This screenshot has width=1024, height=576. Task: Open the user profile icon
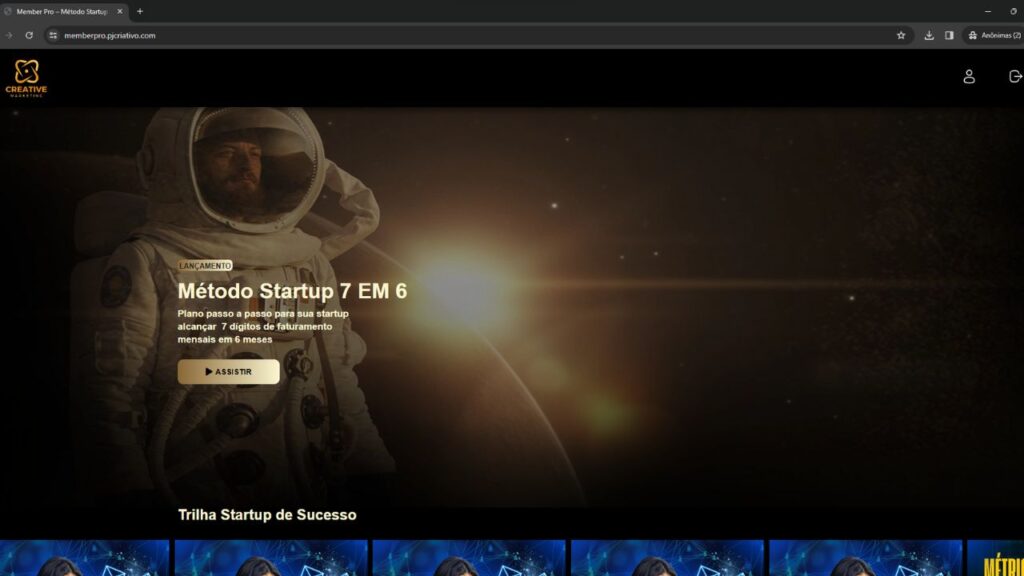(968, 77)
